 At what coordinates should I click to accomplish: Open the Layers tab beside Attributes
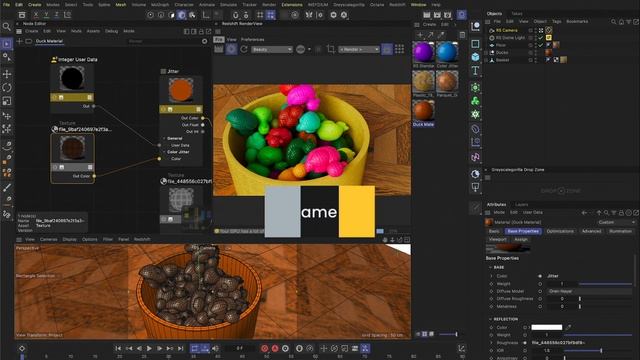pyautogui.click(x=521, y=204)
